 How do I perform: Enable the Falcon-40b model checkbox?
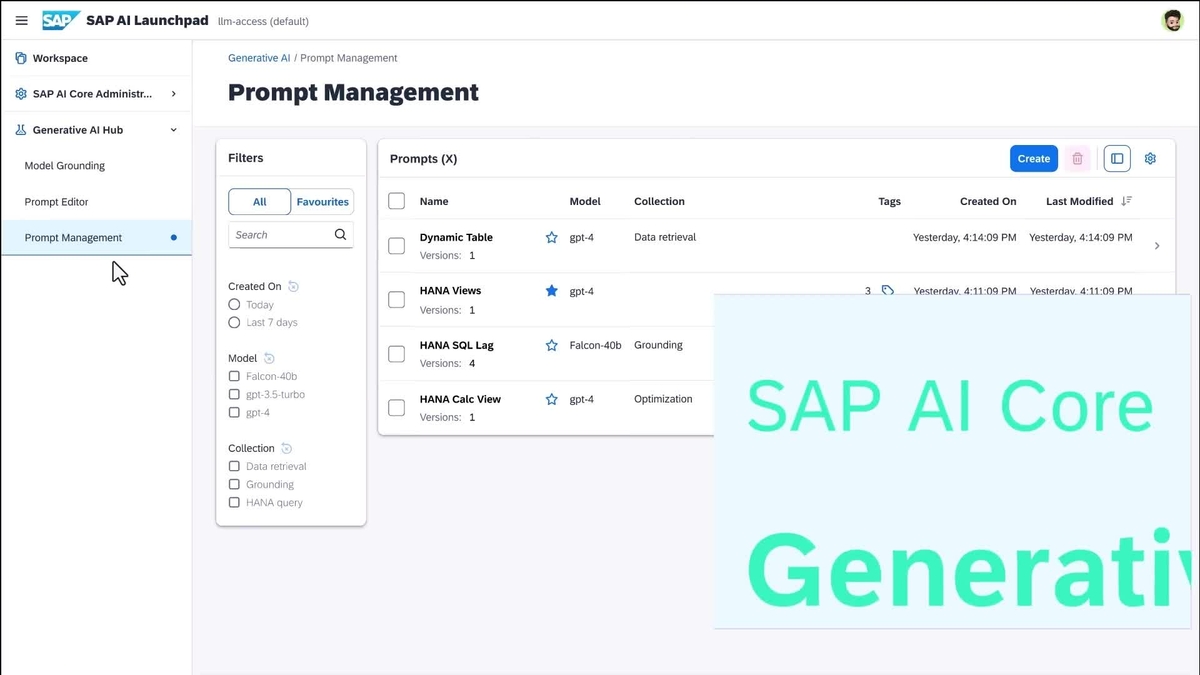[x=232, y=376]
